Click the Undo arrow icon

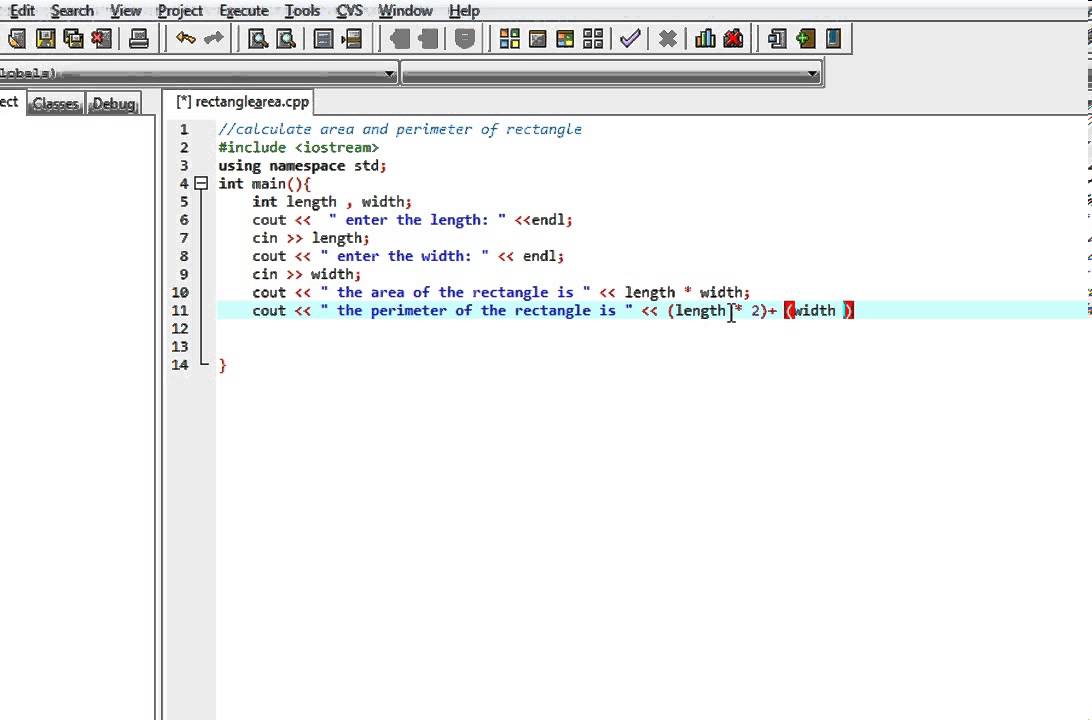pos(185,38)
